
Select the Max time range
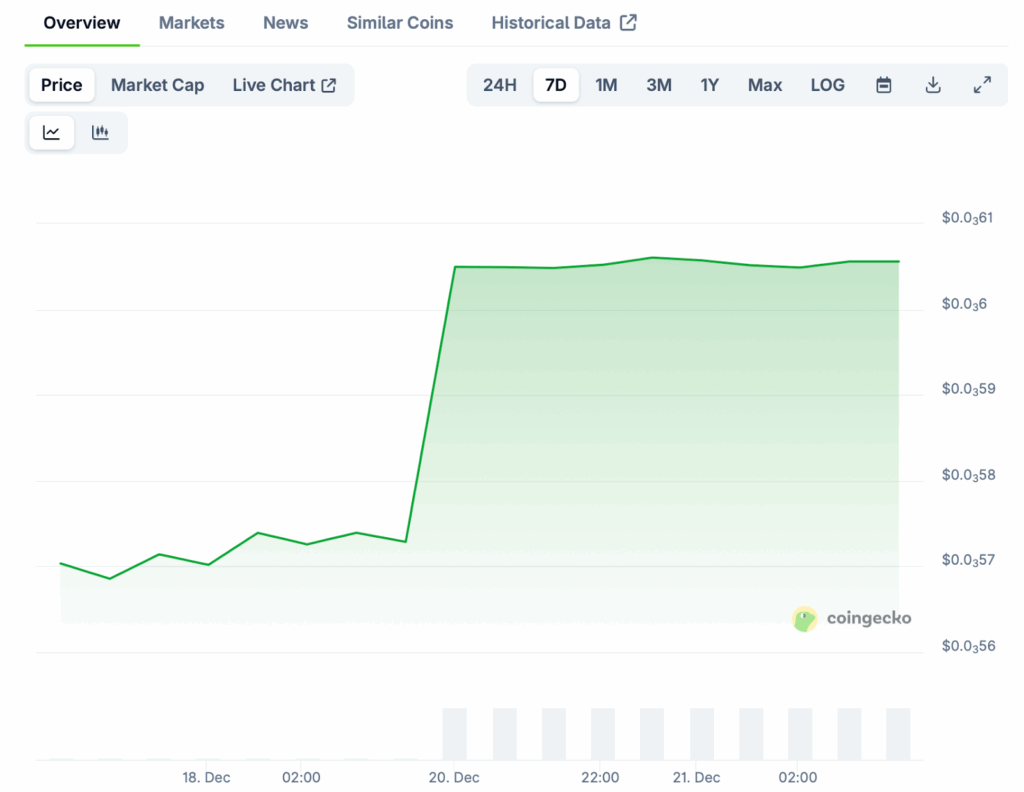pos(764,85)
